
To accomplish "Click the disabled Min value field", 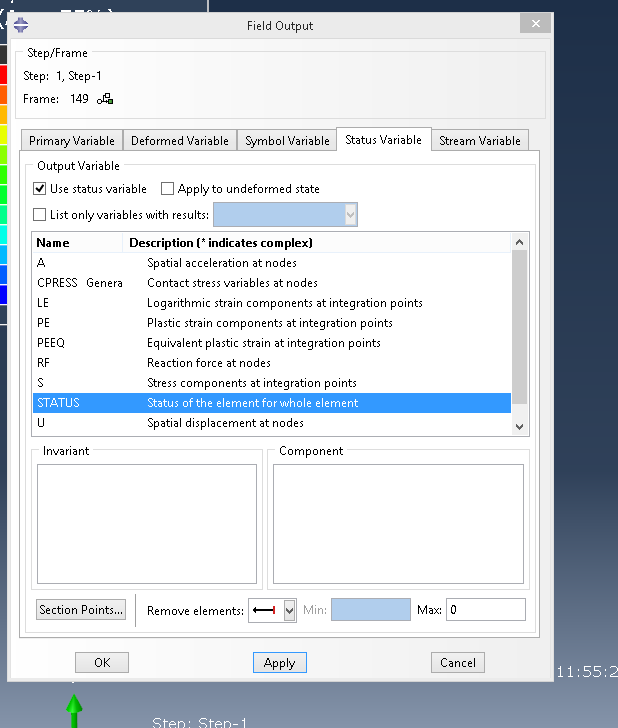I will click(x=371, y=610).
